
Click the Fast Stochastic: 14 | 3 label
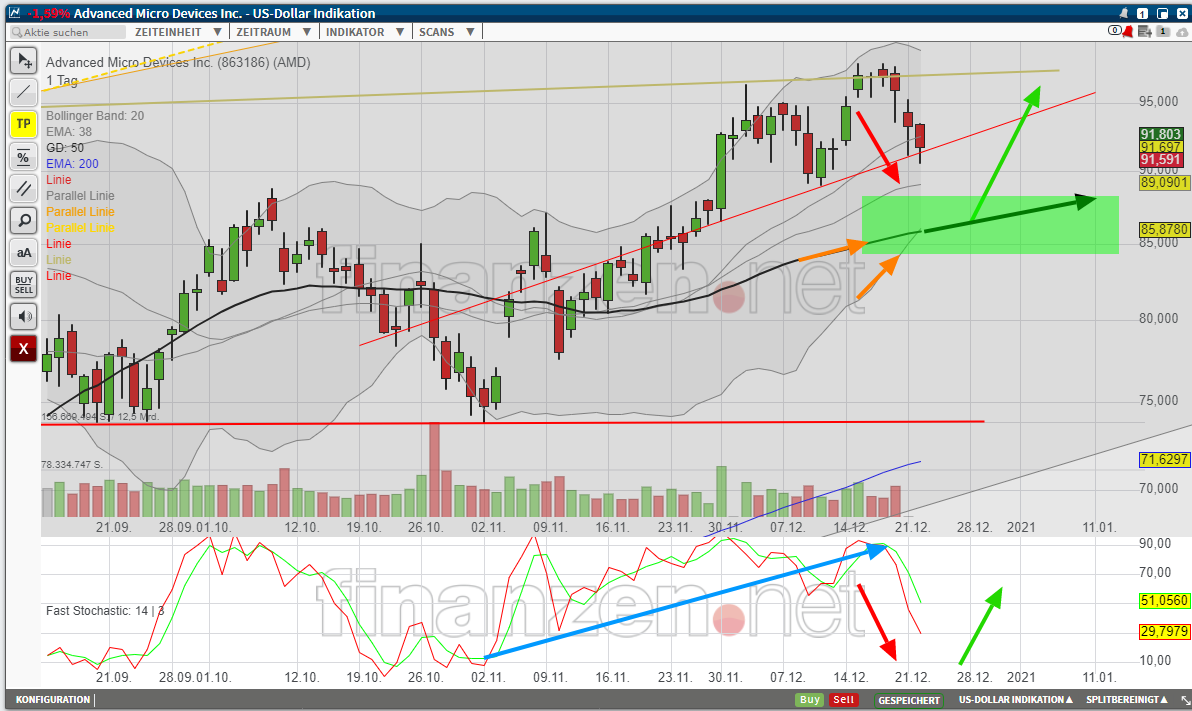(105, 611)
